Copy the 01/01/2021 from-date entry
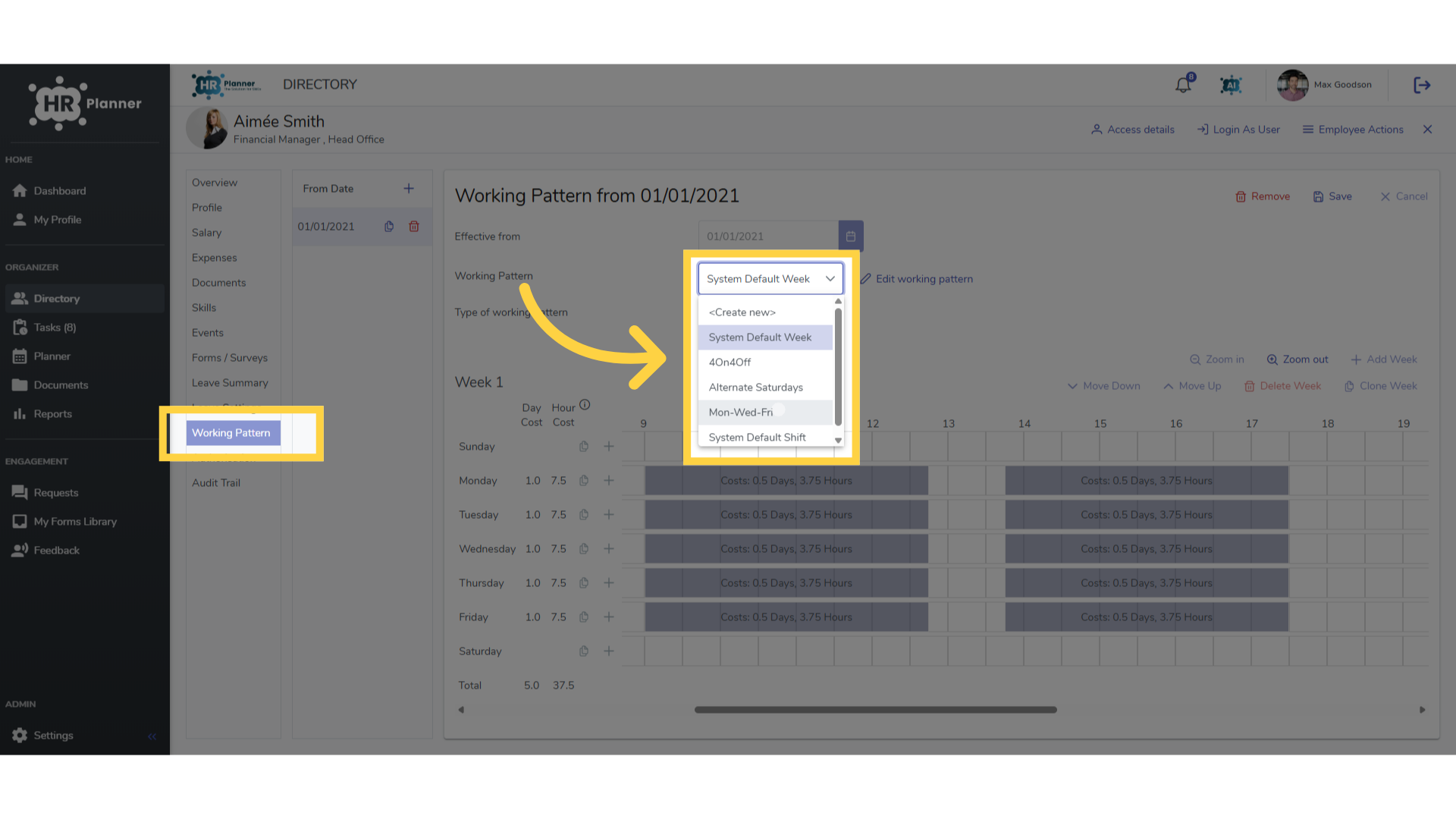The height and width of the screenshot is (819, 1456). 389,227
